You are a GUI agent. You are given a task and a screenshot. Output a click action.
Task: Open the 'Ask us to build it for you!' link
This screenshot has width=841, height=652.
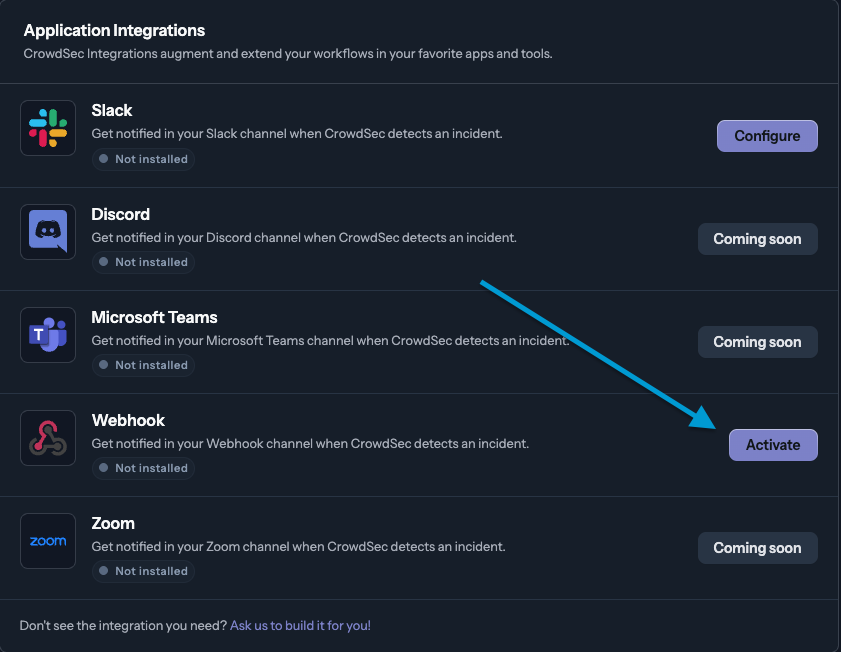click(300, 626)
